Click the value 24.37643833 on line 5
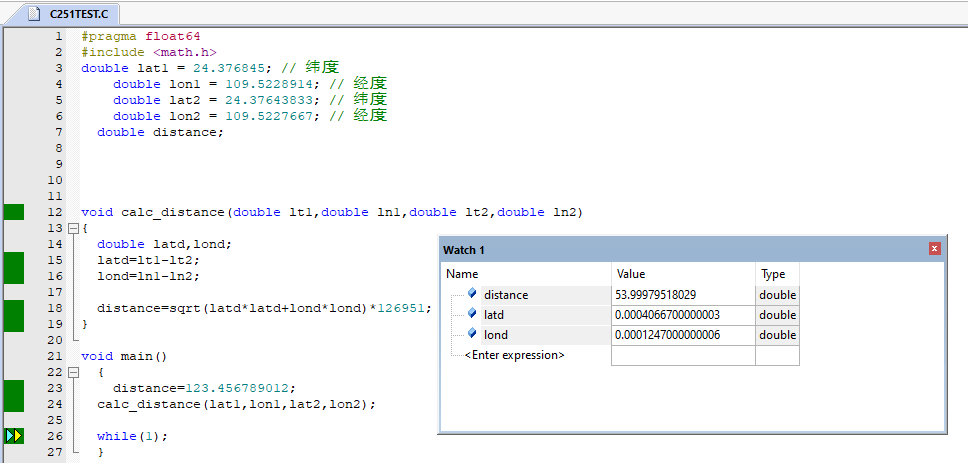968x463 pixels. [x=269, y=100]
